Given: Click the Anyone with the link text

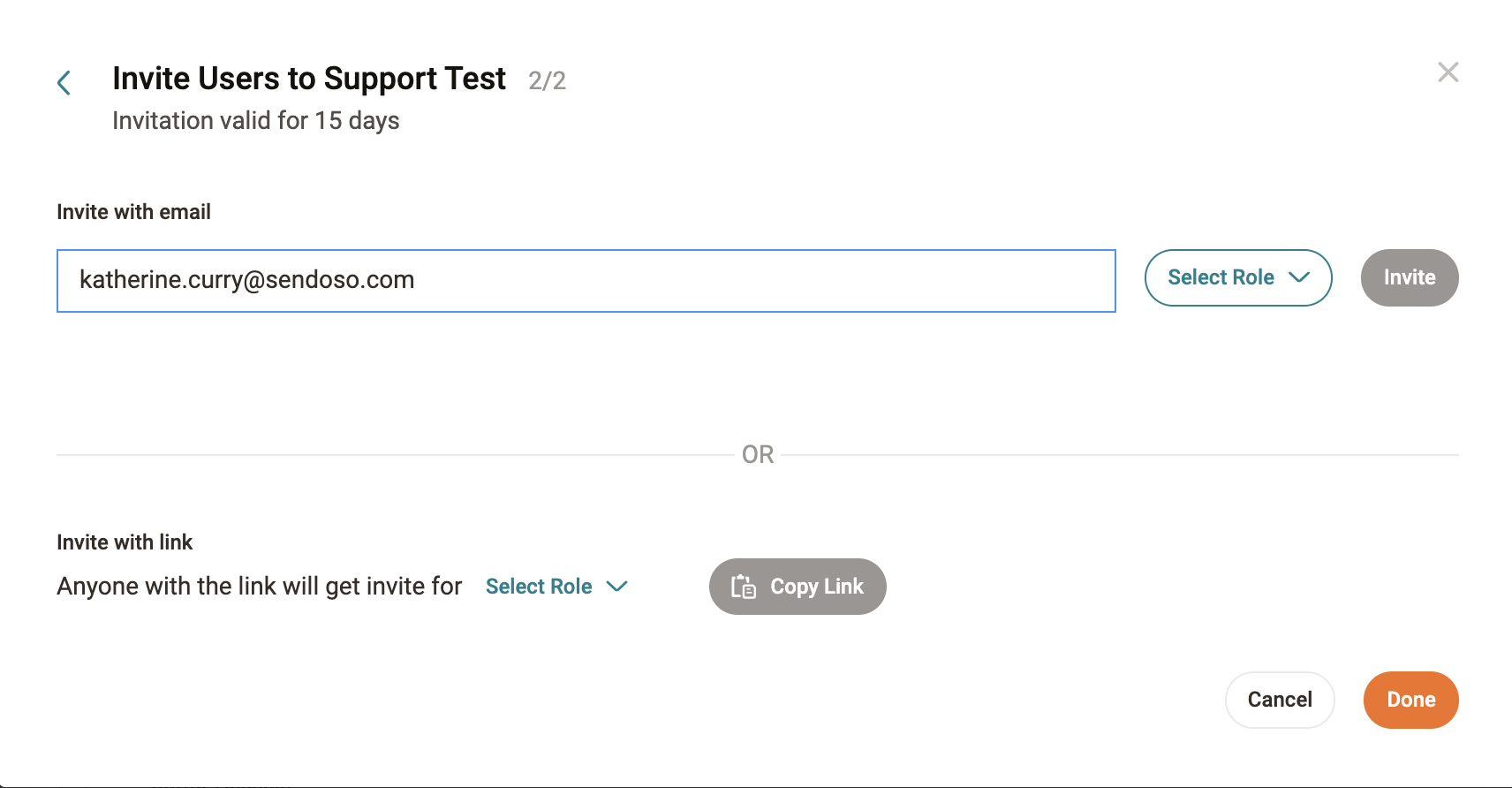Looking at the screenshot, I should 260,587.
